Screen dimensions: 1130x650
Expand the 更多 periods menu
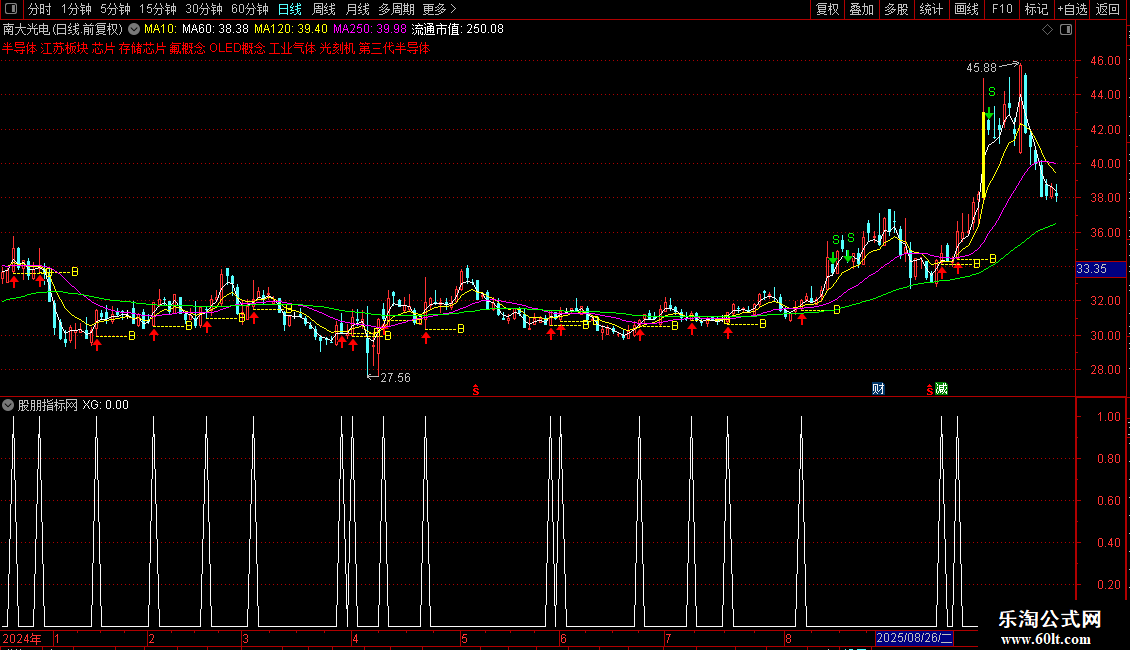pos(440,9)
